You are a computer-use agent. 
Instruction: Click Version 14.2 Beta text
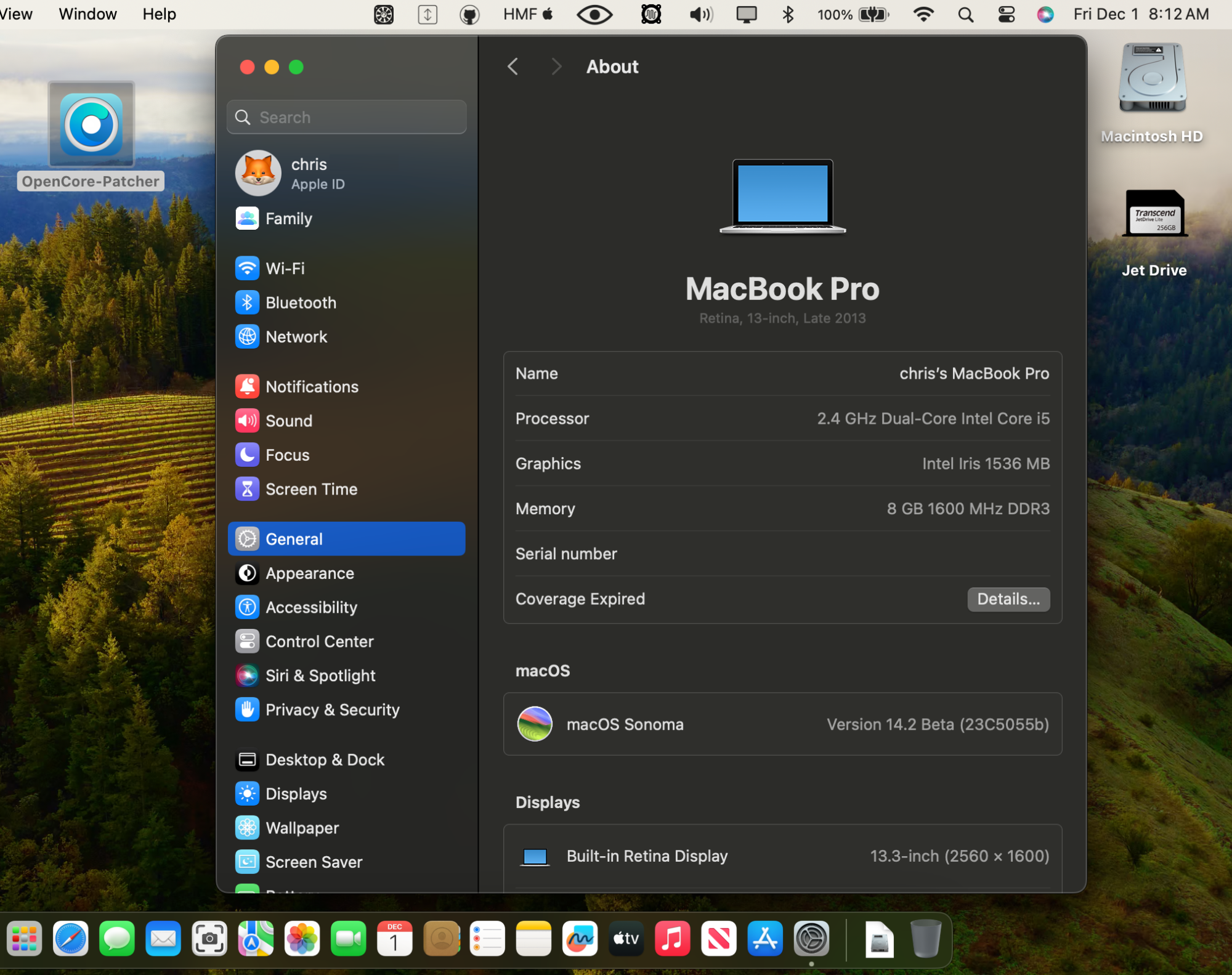pyautogui.click(x=938, y=724)
